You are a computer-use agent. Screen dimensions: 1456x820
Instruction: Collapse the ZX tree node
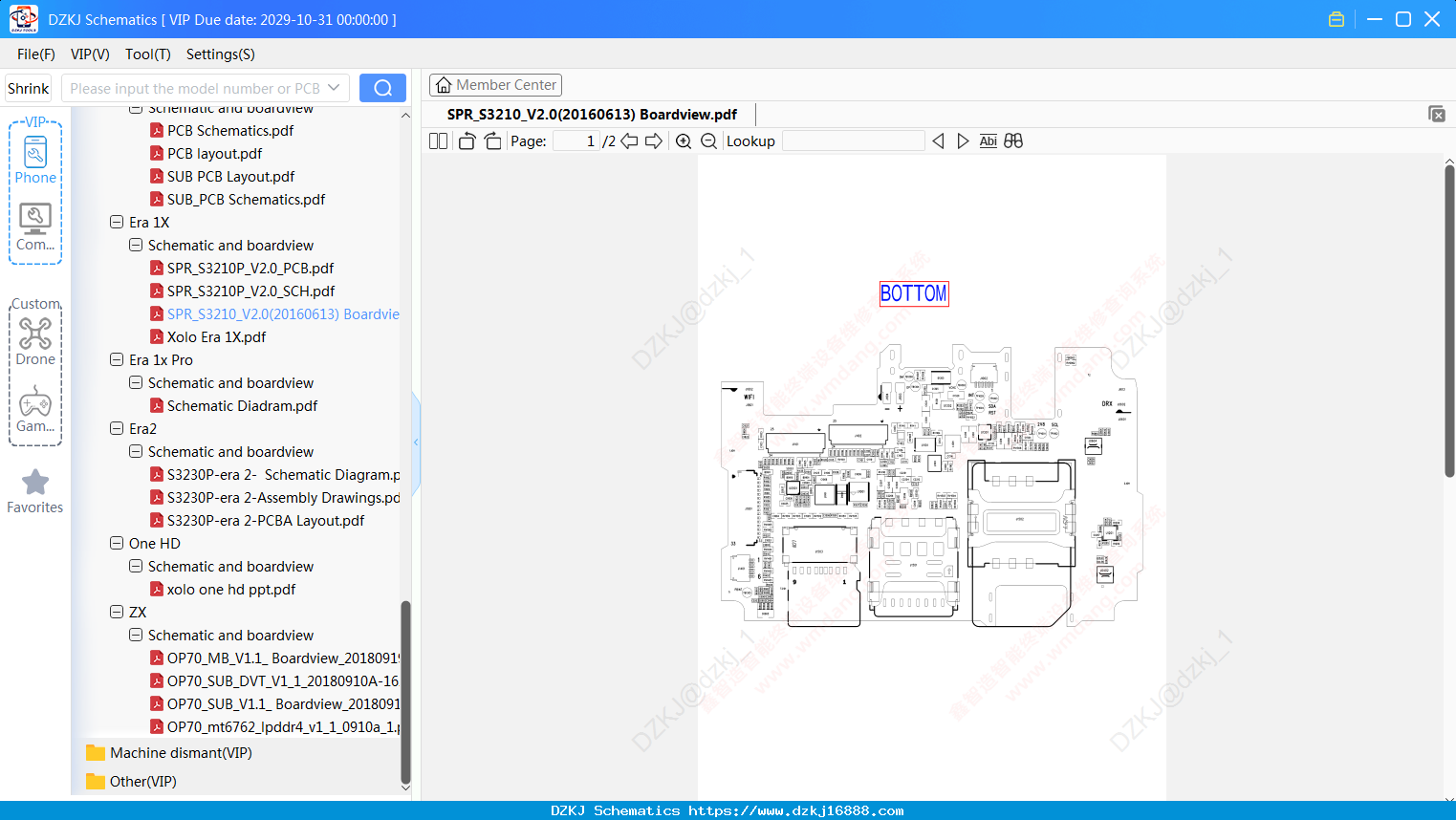coord(117,612)
